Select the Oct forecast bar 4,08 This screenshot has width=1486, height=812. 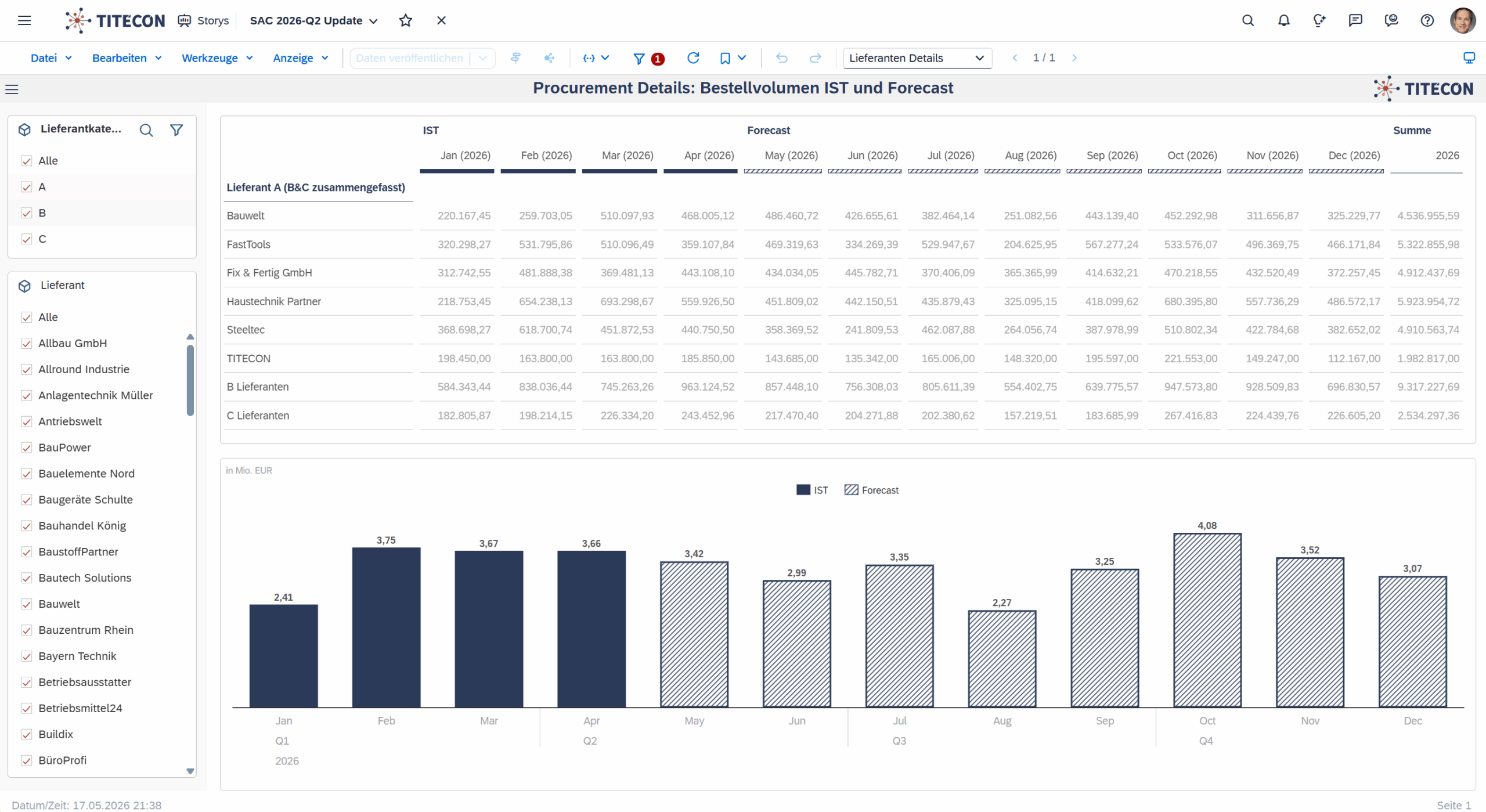[1207, 620]
